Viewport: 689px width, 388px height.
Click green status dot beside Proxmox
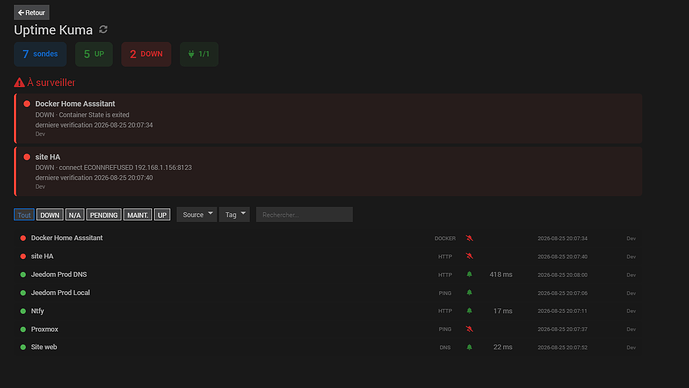click(x=23, y=329)
